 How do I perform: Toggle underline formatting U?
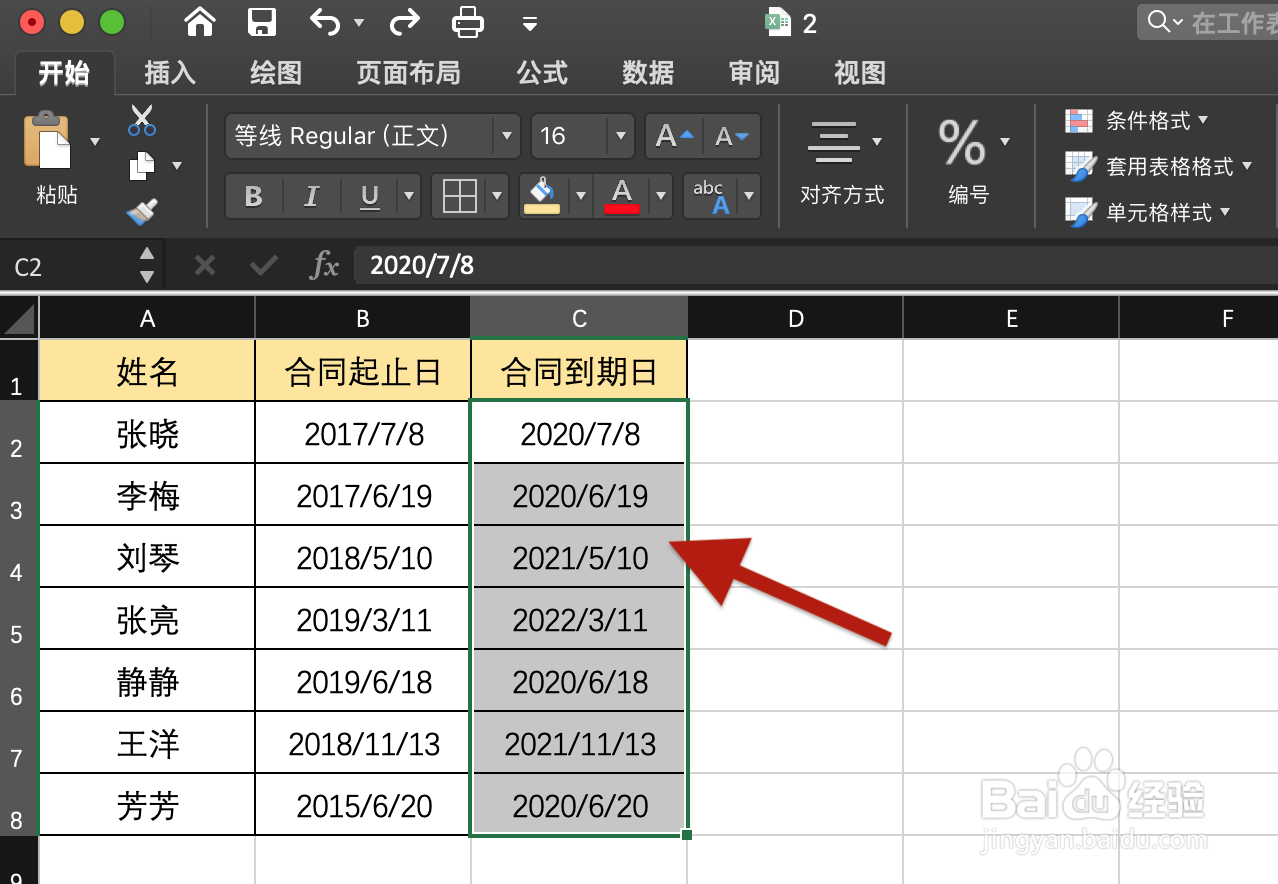pos(370,196)
